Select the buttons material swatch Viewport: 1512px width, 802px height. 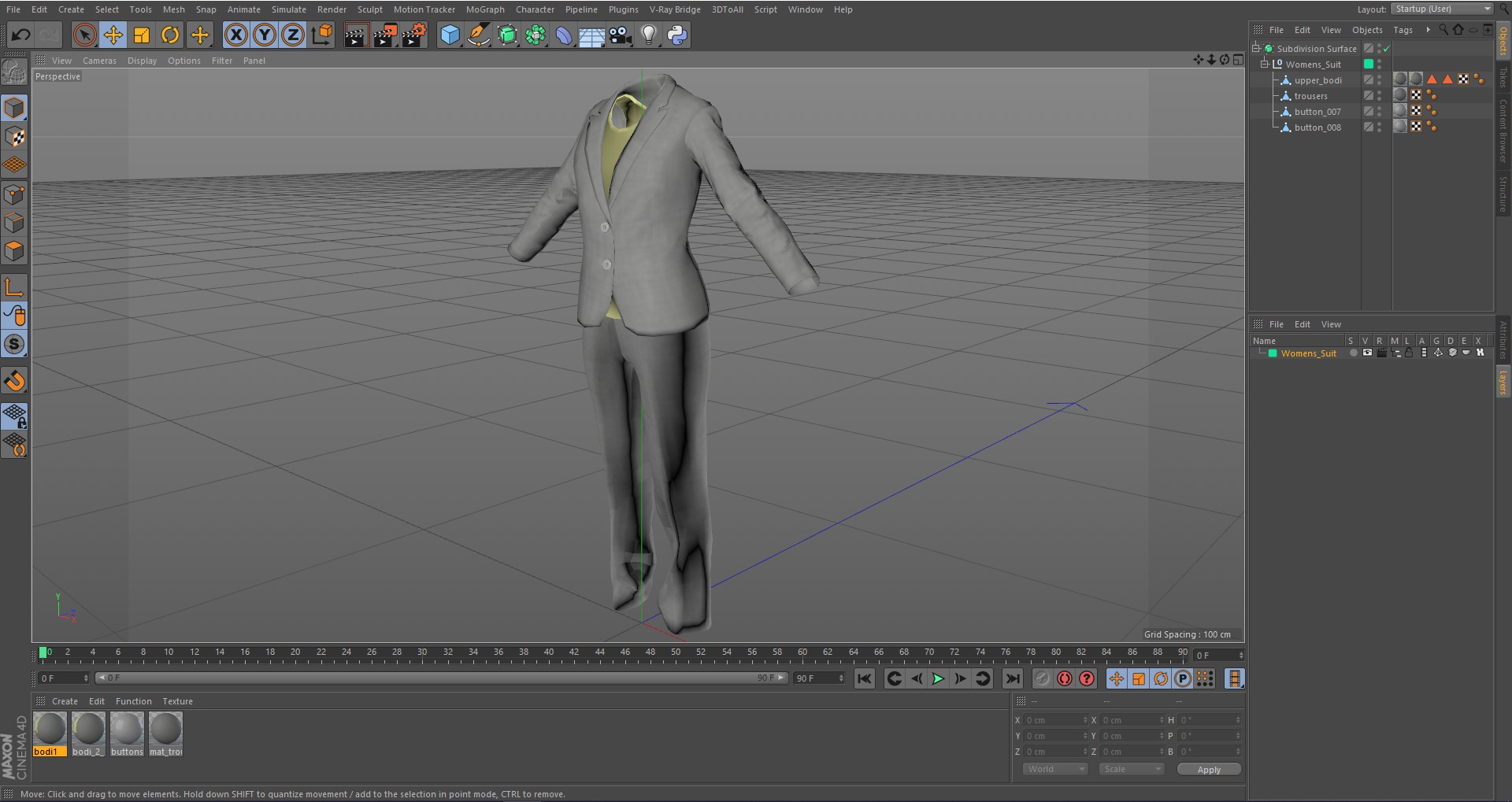tap(127, 734)
